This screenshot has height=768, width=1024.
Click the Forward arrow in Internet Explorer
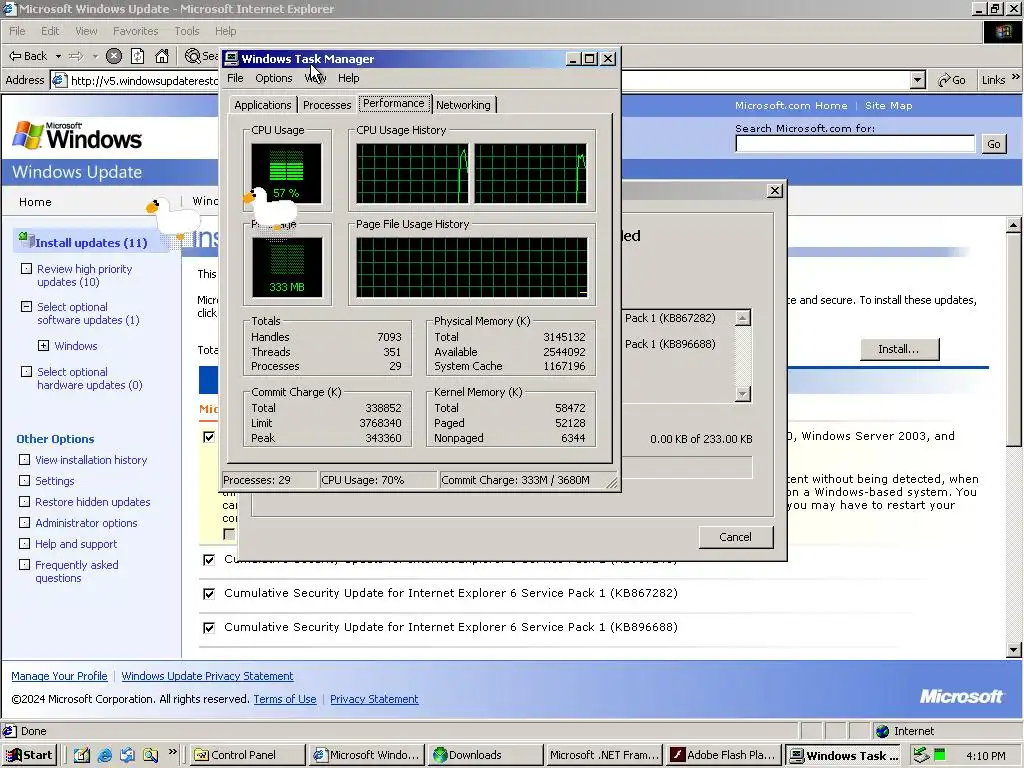pos(76,56)
